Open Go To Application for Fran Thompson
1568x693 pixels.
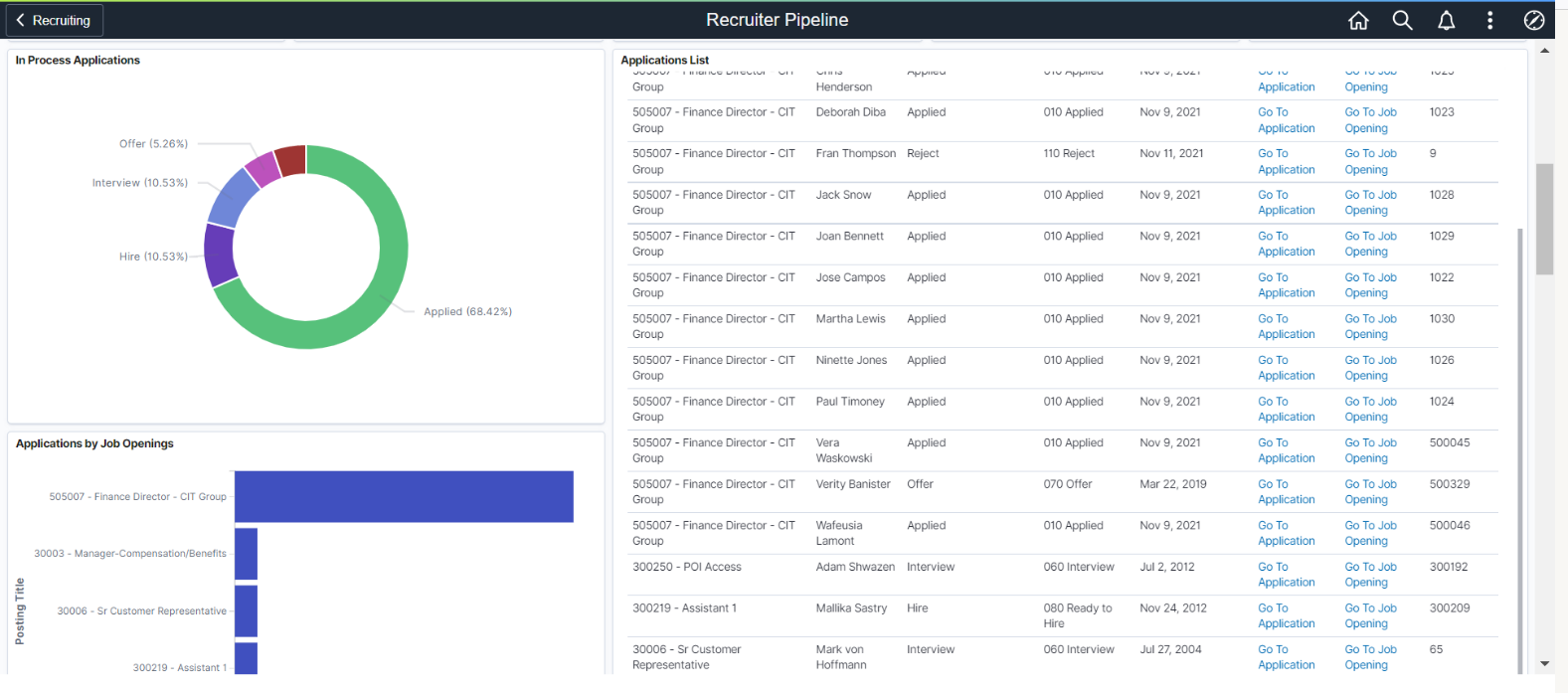1287,161
